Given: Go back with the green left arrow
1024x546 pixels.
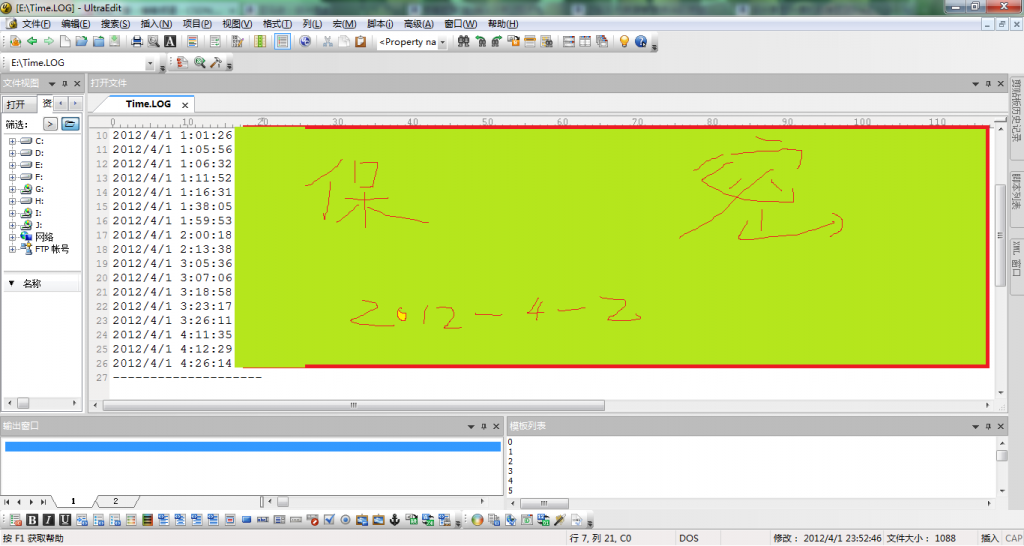Looking at the screenshot, I should click(31, 41).
